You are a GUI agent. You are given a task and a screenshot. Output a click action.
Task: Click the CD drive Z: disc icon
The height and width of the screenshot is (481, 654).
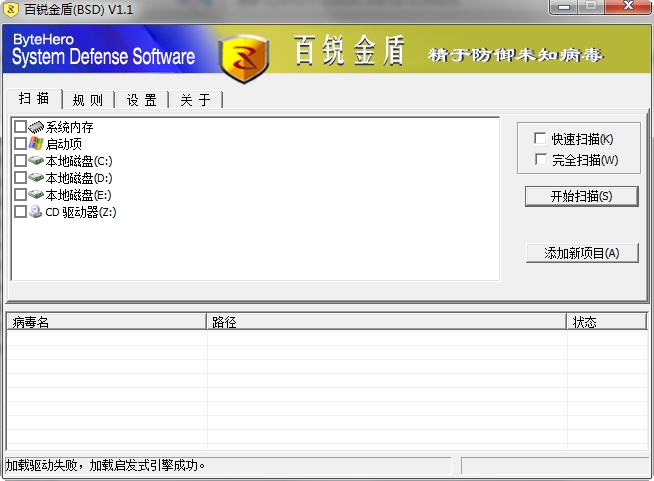pos(37,212)
